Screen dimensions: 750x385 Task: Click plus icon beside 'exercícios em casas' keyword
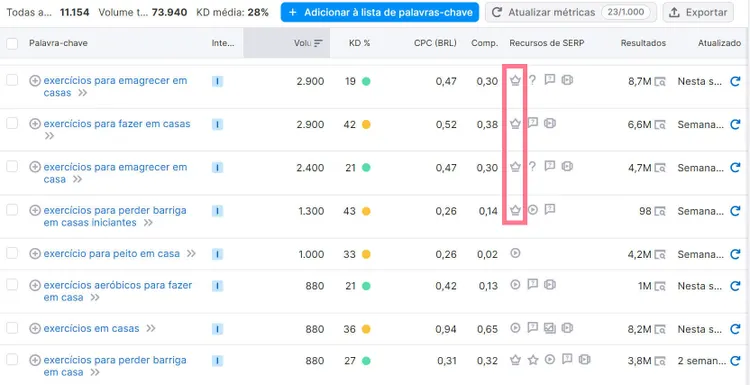click(35, 329)
